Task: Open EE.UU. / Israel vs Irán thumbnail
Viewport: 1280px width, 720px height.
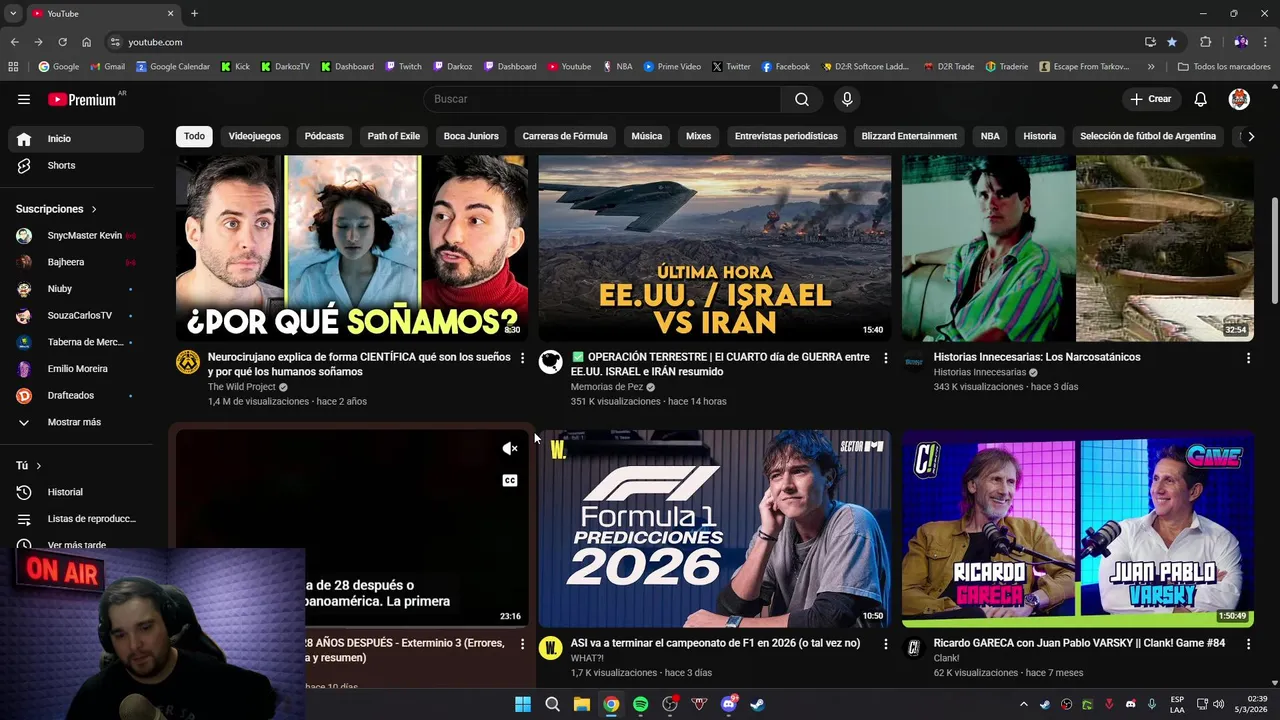Action: point(714,248)
